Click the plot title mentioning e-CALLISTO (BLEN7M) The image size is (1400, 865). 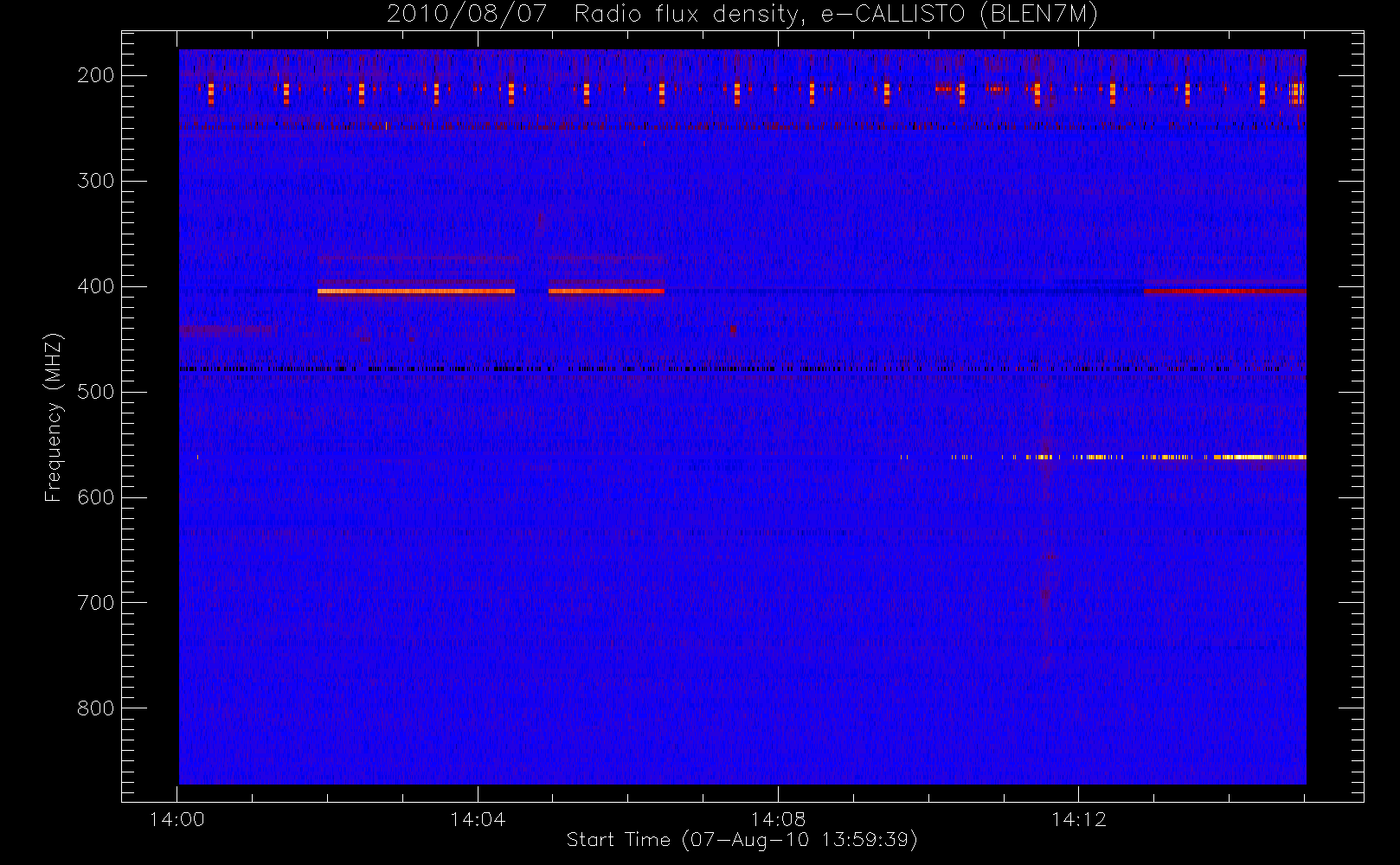click(742, 15)
